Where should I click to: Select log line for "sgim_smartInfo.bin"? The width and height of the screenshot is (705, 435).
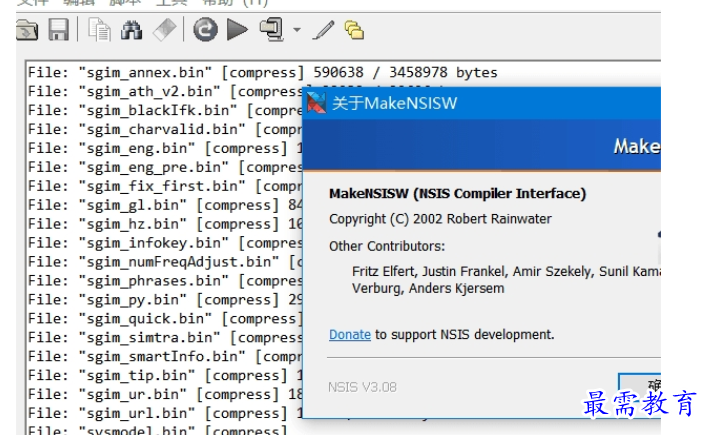165,356
